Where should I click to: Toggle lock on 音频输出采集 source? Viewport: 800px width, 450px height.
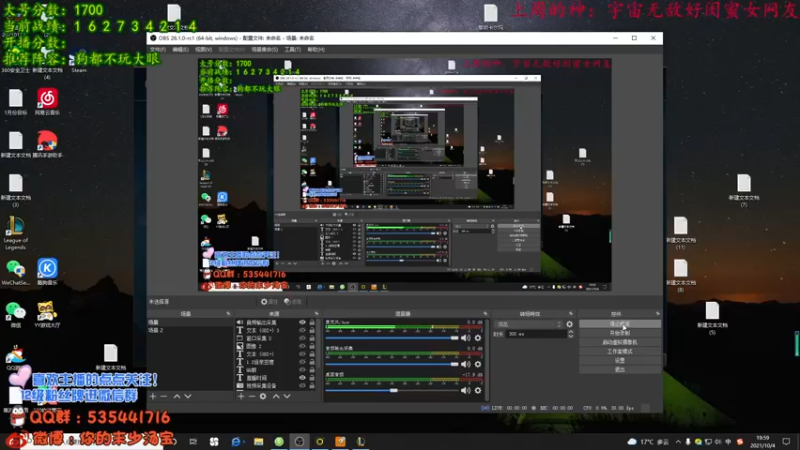point(312,322)
